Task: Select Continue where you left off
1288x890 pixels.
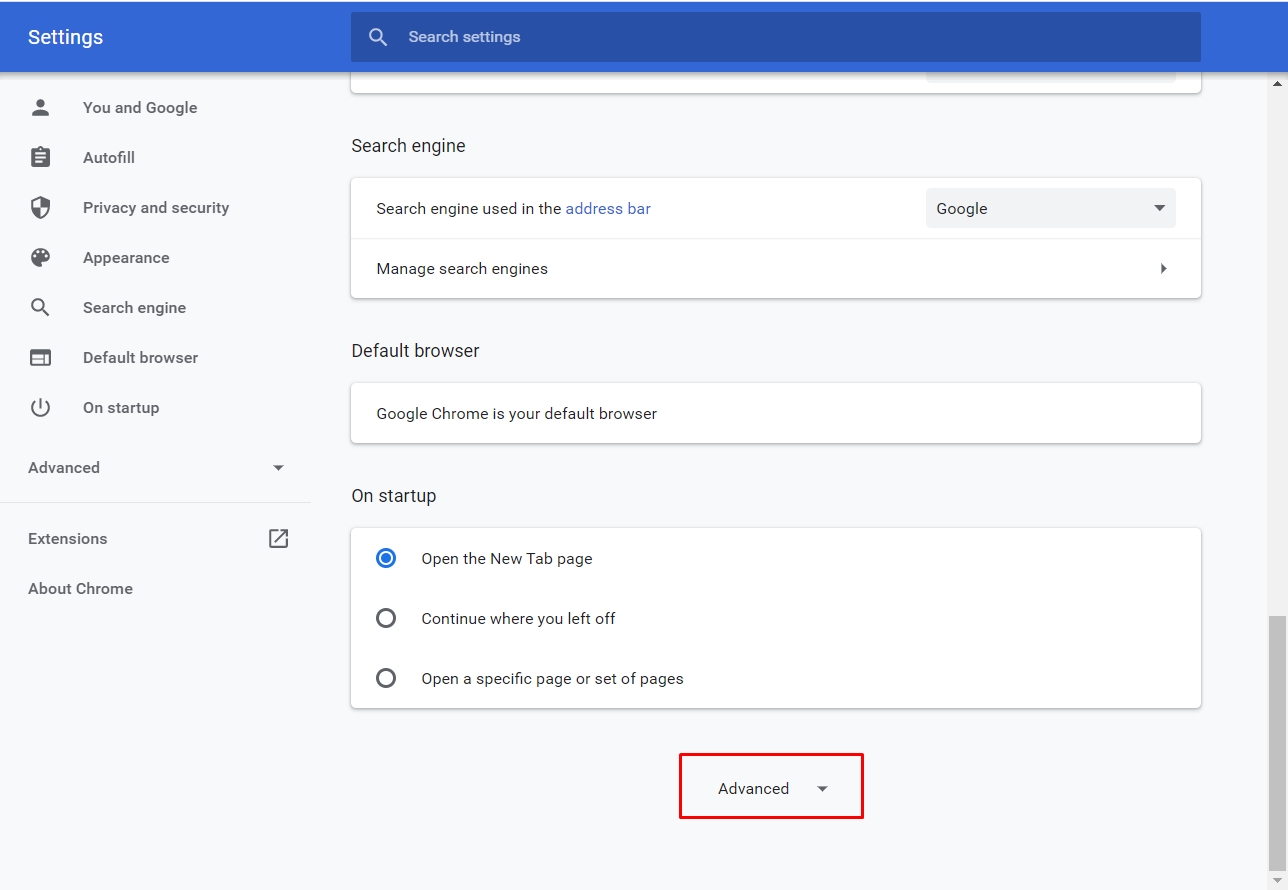Action: pos(386,618)
